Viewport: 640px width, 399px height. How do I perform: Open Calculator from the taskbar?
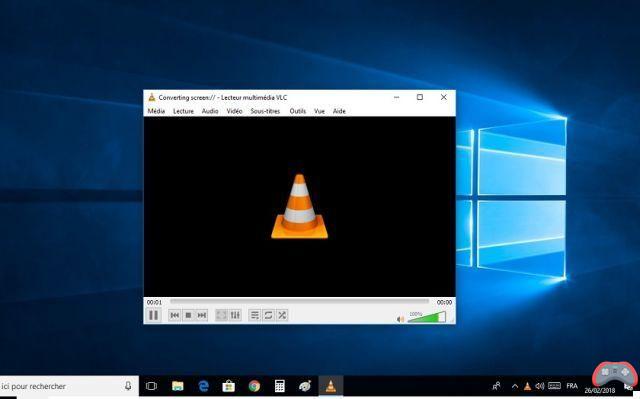coord(280,386)
